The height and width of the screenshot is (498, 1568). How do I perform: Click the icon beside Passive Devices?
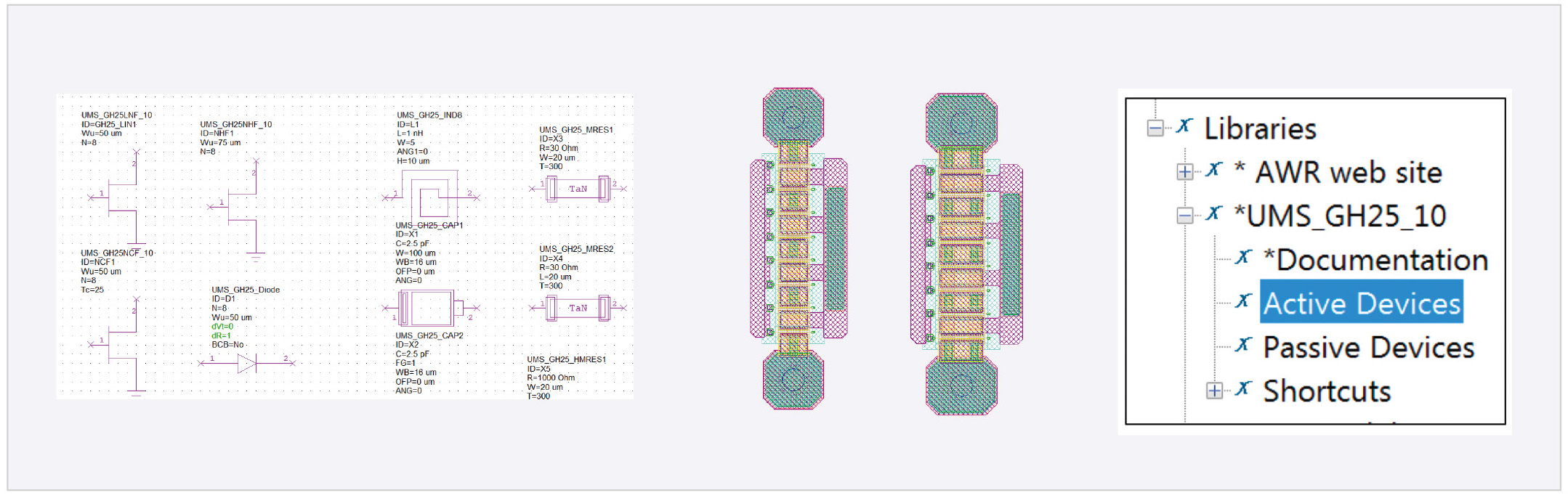1244,343
